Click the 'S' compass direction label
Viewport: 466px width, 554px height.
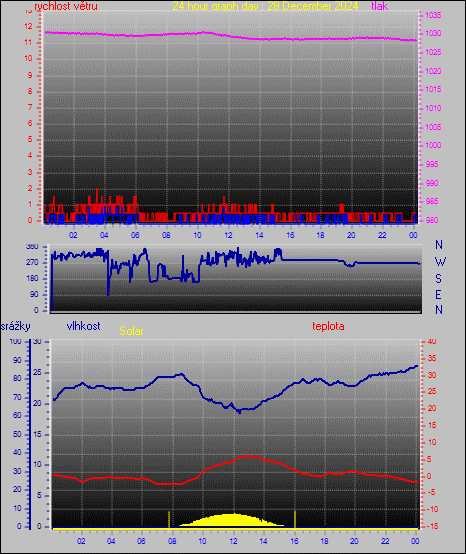tap(438, 279)
